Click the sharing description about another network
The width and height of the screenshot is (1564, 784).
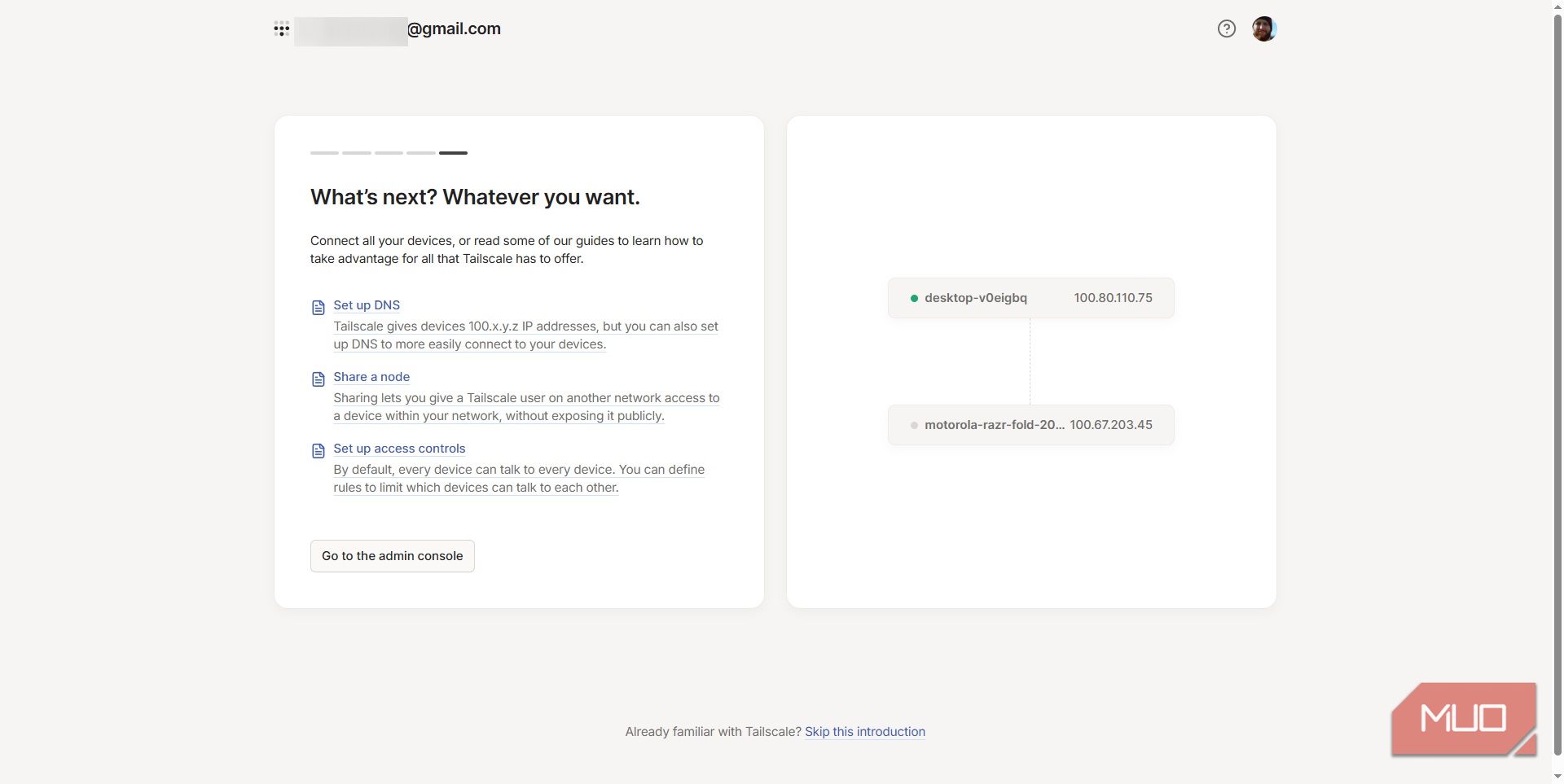click(x=526, y=407)
